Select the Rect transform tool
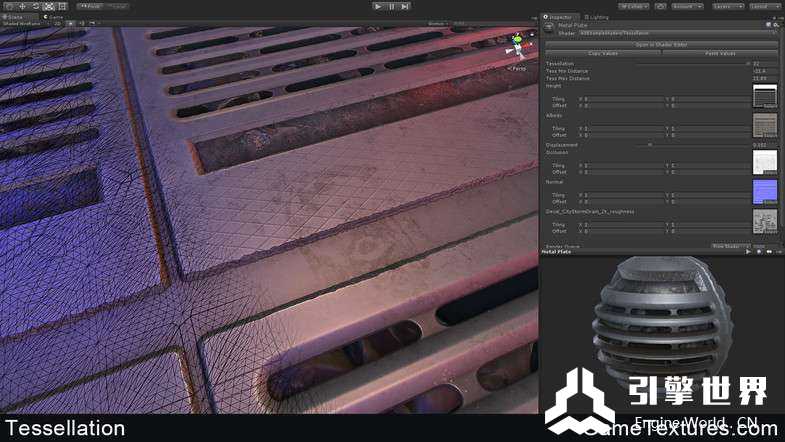 tap(62, 7)
